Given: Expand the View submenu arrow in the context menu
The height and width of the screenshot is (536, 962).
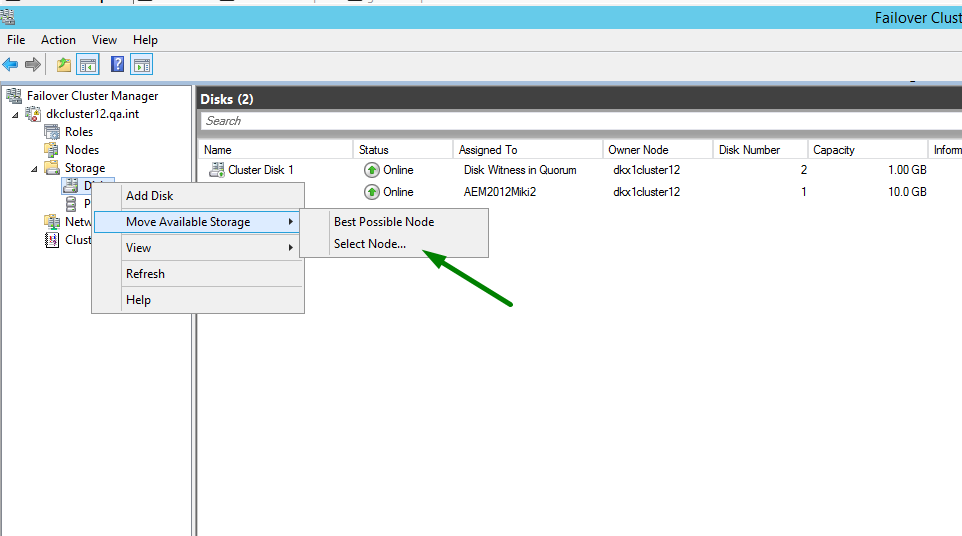Looking at the screenshot, I should click(291, 248).
